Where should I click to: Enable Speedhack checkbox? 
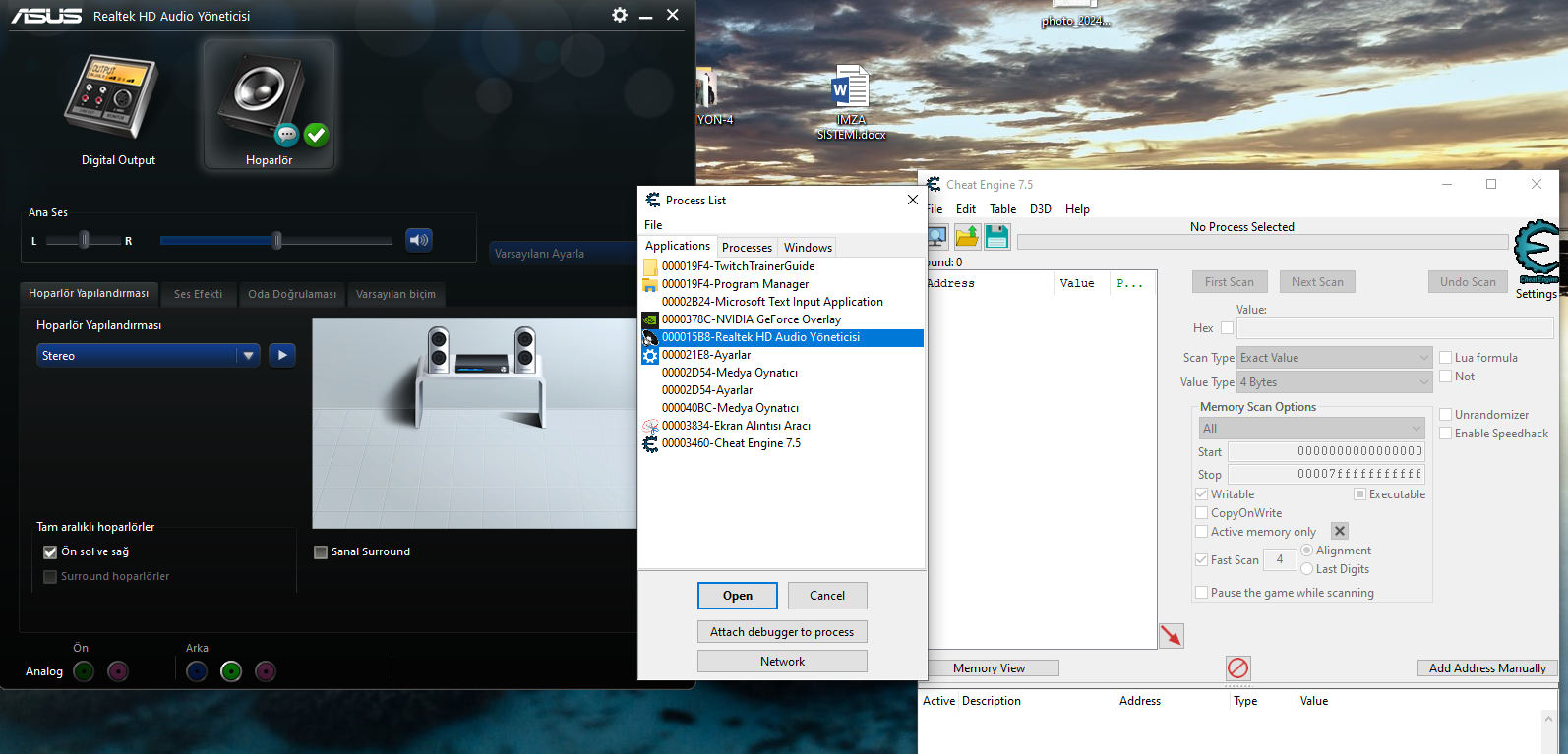point(1446,434)
